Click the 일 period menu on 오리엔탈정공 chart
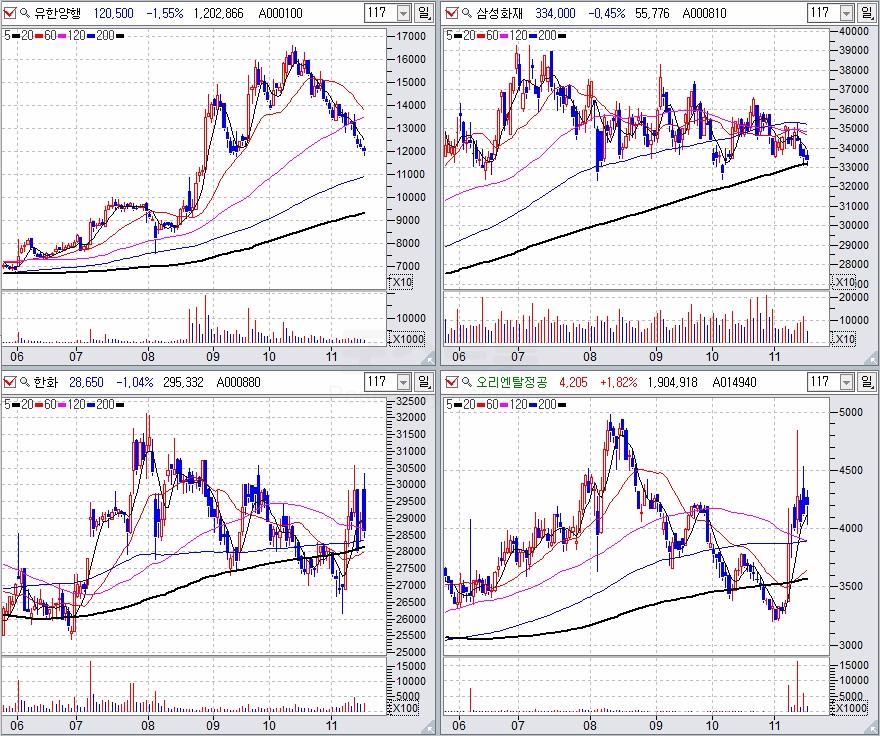 [866, 382]
